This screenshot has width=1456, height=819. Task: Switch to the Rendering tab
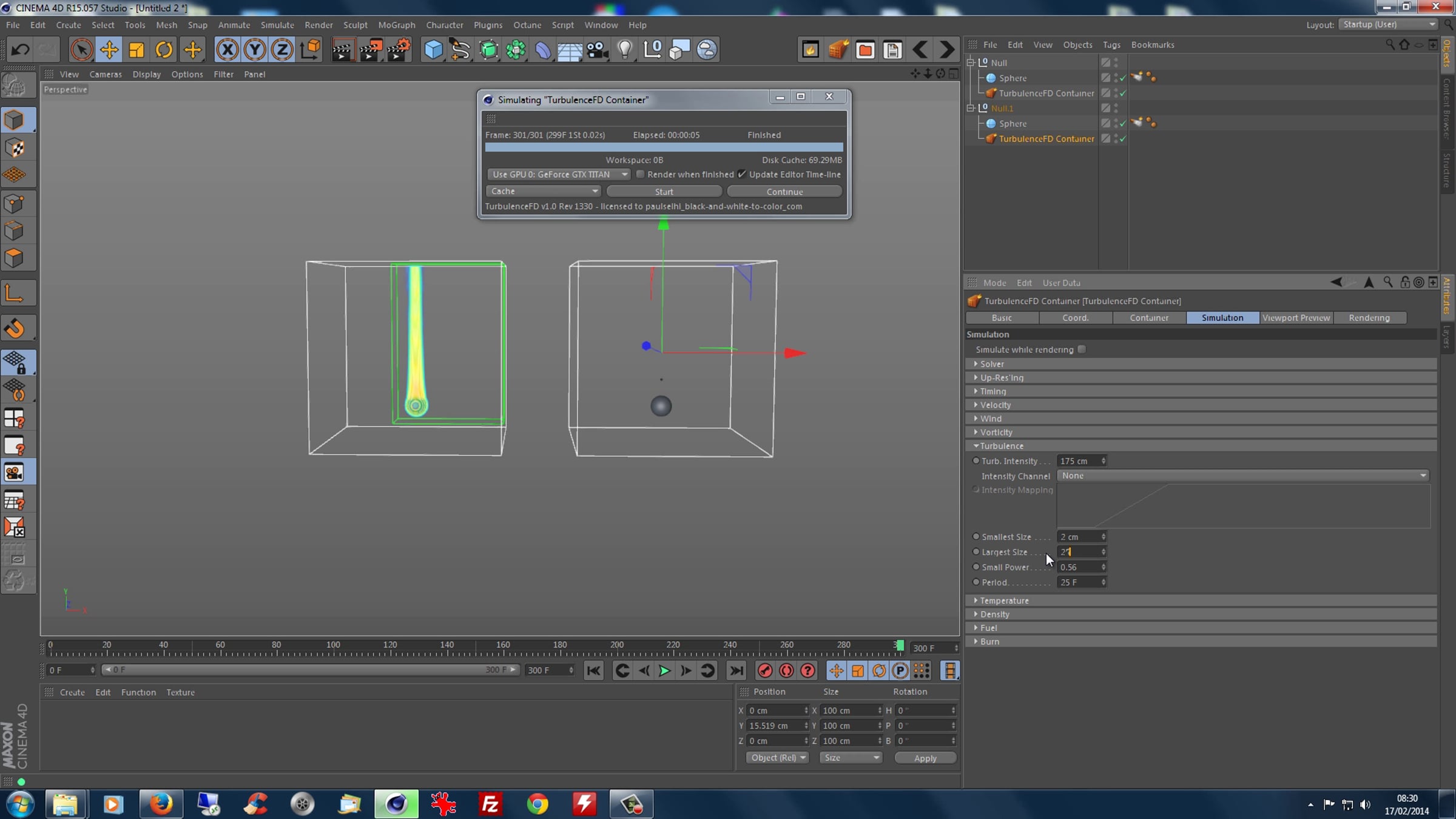pos(1369,318)
